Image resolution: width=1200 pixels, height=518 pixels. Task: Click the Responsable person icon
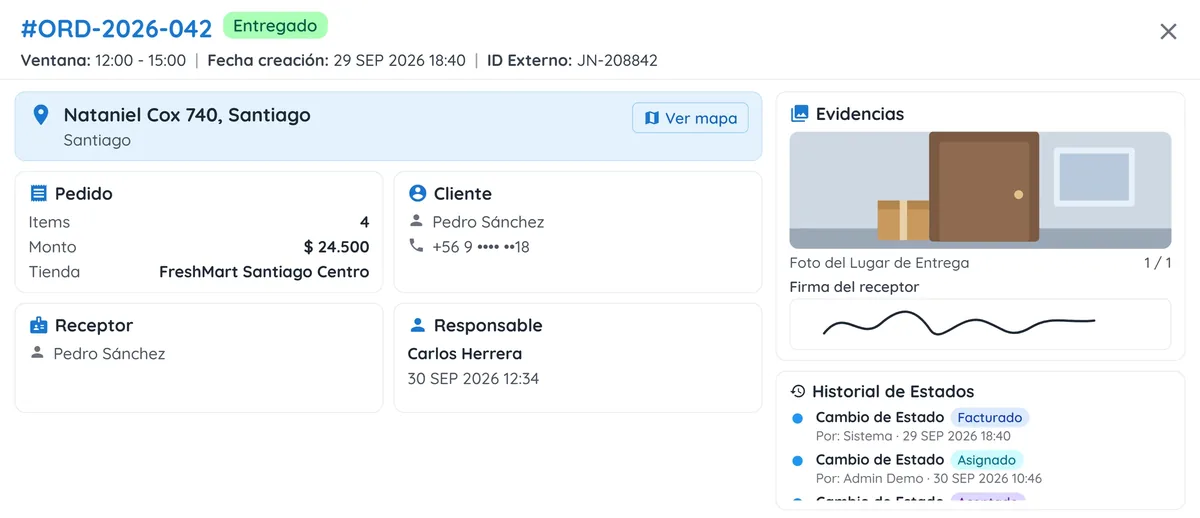(x=418, y=326)
